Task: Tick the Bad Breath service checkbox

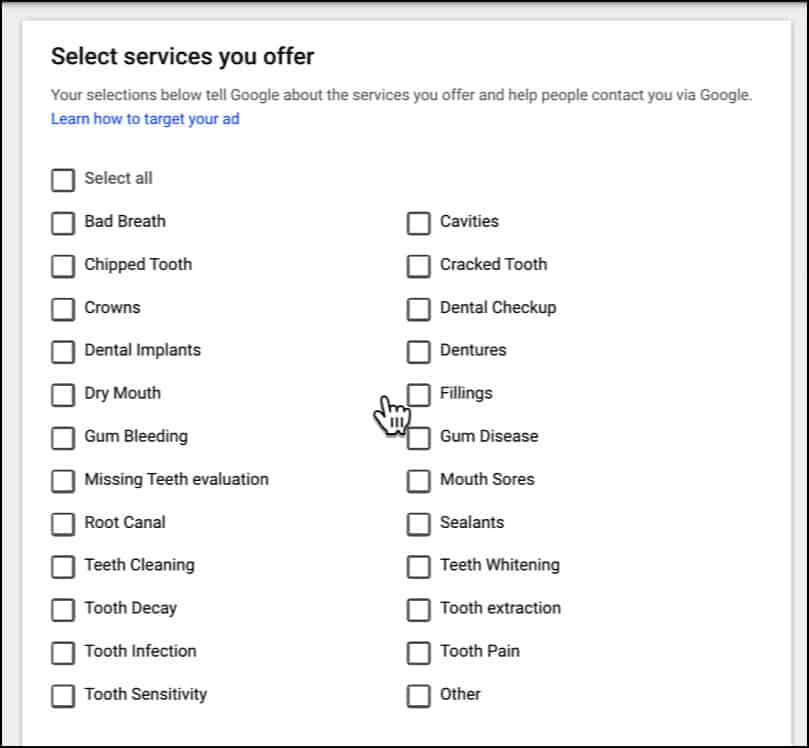Action: tap(63, 223)
